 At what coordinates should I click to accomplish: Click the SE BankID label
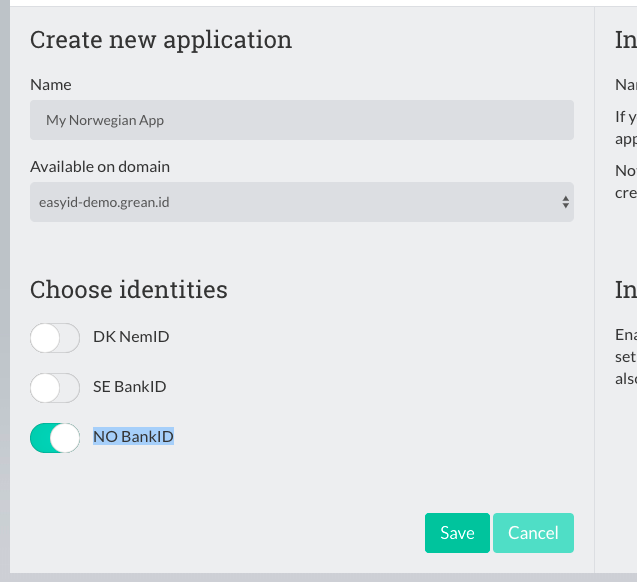[130, 387]
